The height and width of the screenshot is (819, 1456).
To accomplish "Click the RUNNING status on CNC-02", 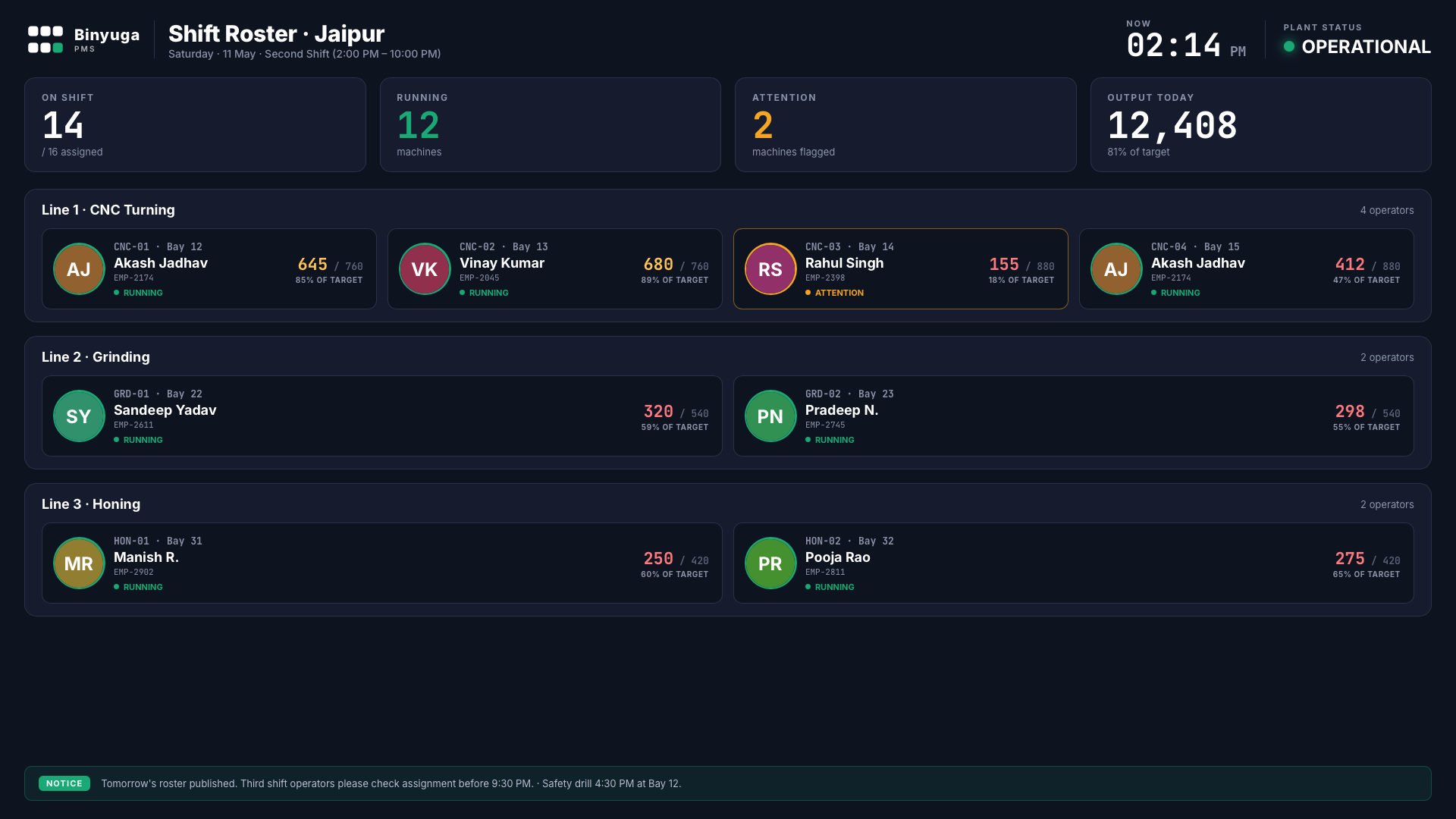I will (x=484, y=293).
